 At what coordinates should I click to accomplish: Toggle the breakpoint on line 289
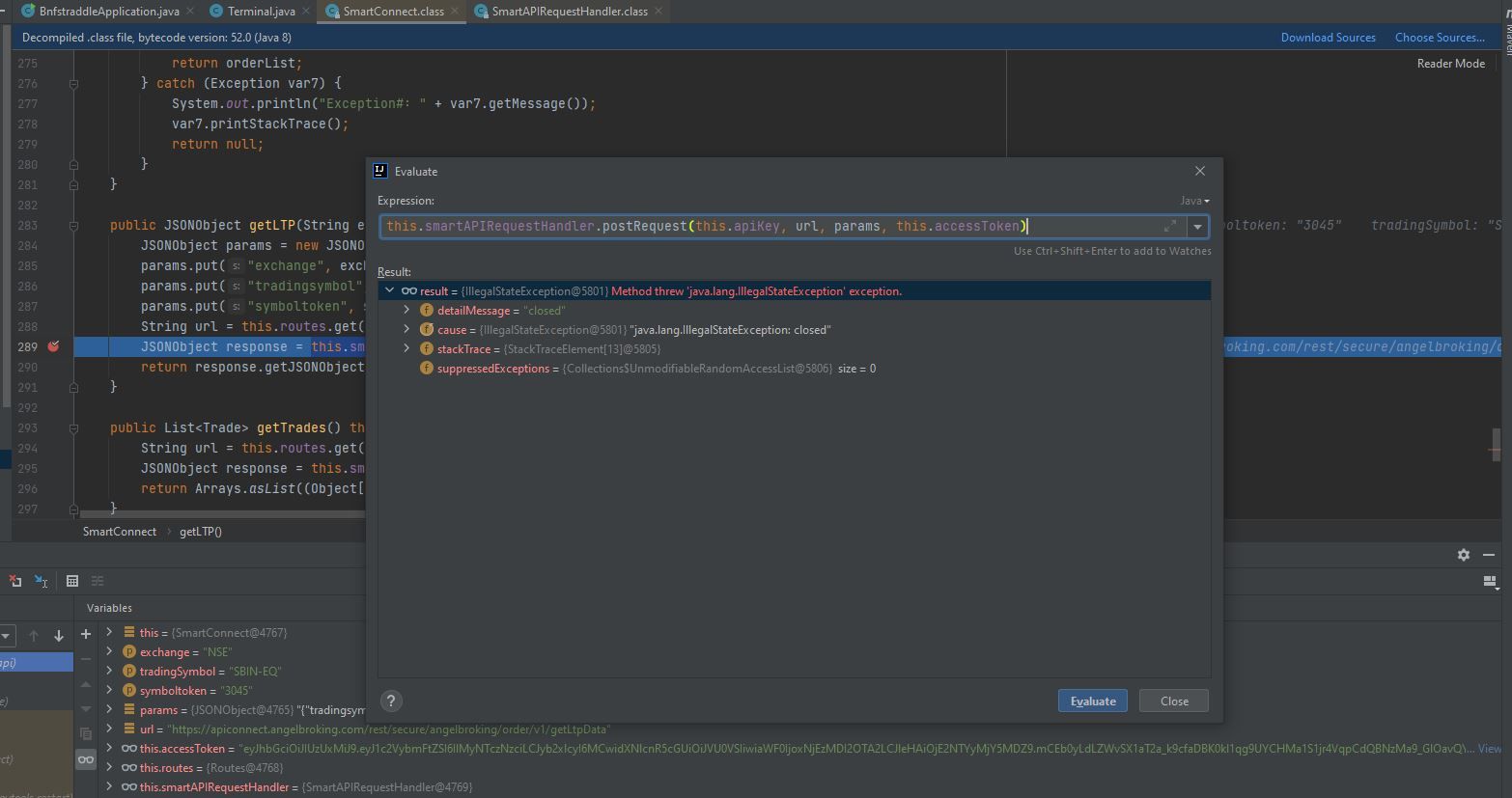[x=54, y=347]
